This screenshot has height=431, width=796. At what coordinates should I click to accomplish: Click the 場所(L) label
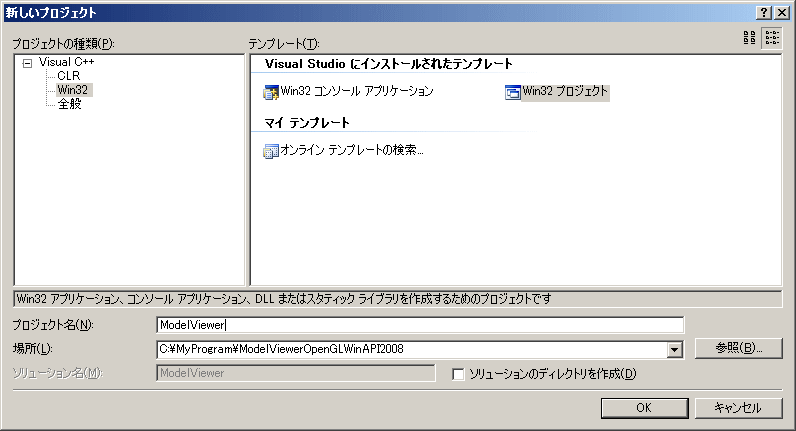pos(32,349)
